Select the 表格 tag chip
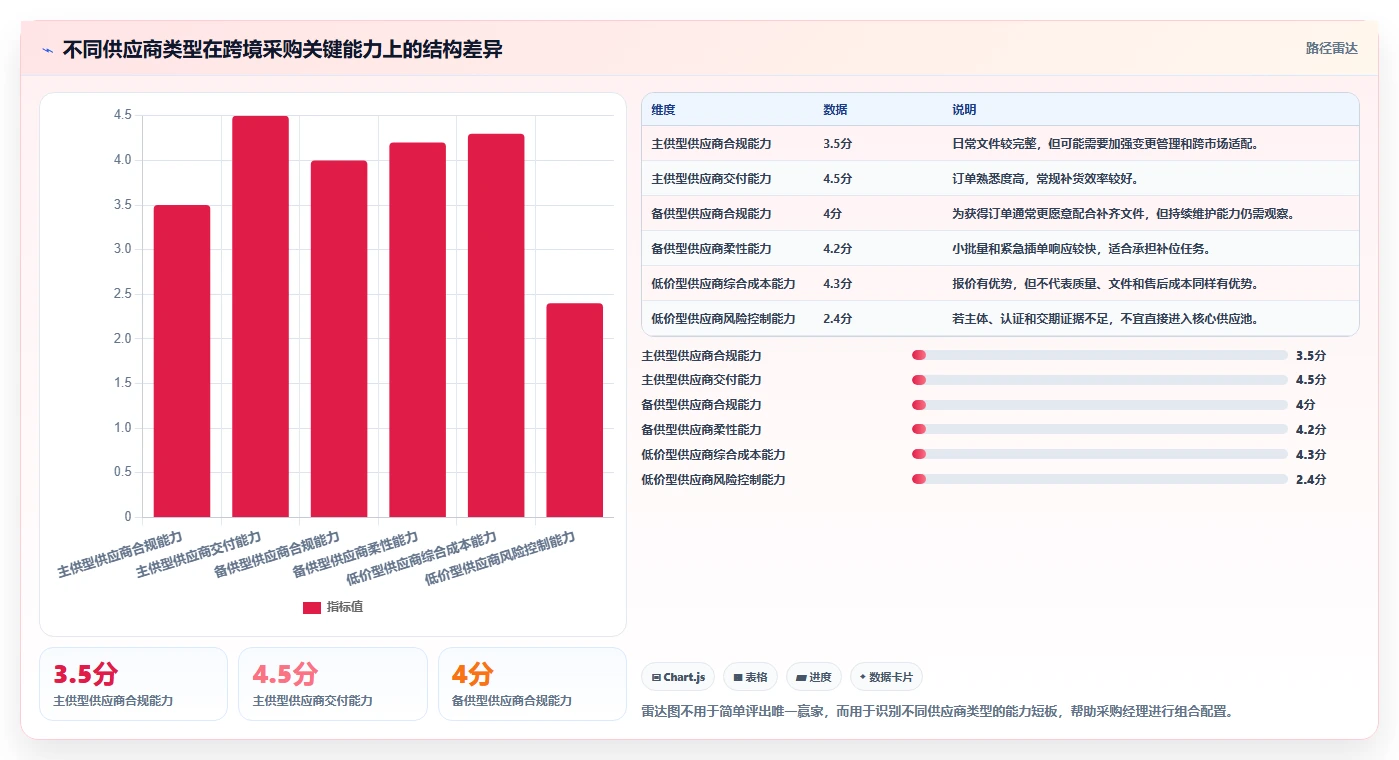Screen dimensions: 1399x760 click(750, 677)
